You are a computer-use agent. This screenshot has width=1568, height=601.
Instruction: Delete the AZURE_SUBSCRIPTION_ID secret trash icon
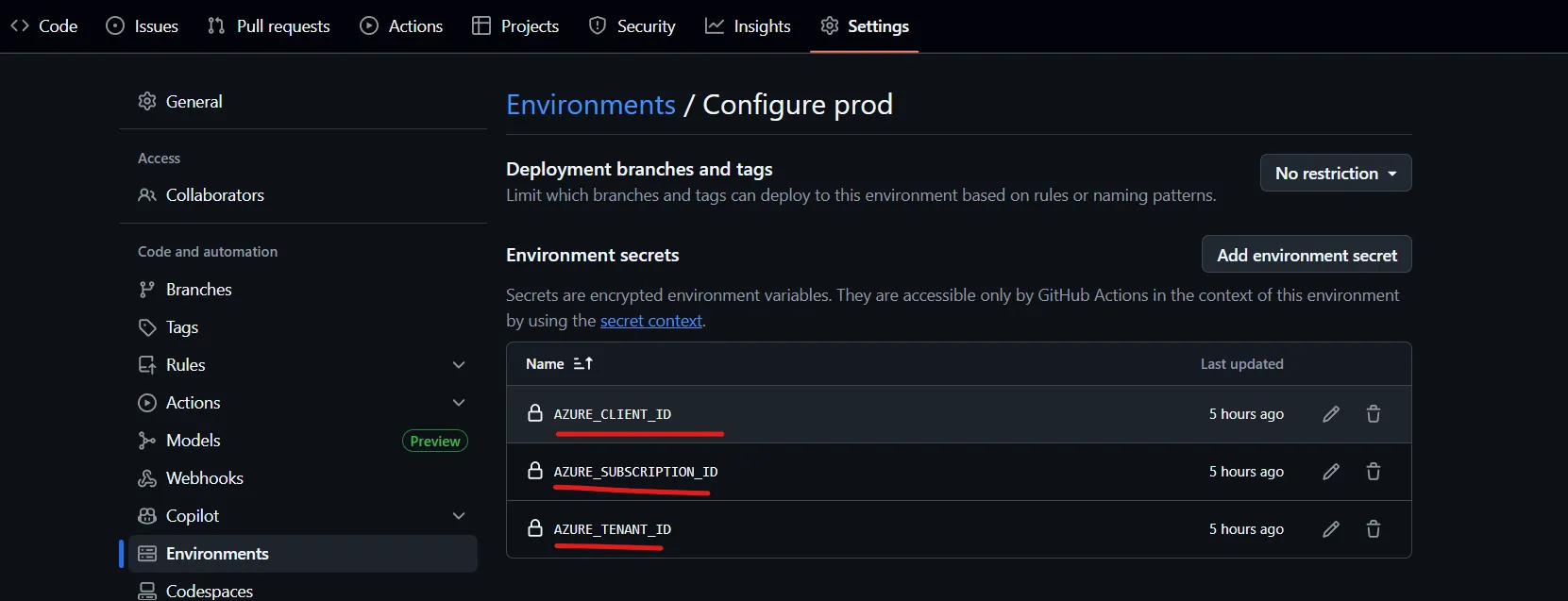click(1374, 472)
